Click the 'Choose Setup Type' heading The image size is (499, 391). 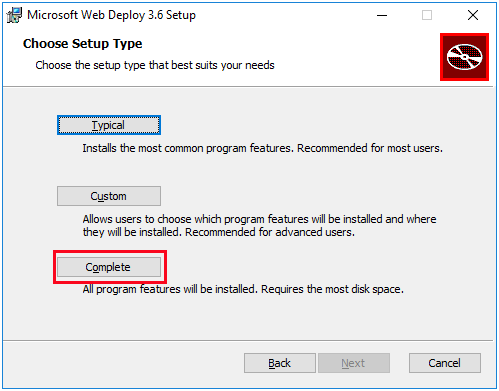[x=83, y=44]
